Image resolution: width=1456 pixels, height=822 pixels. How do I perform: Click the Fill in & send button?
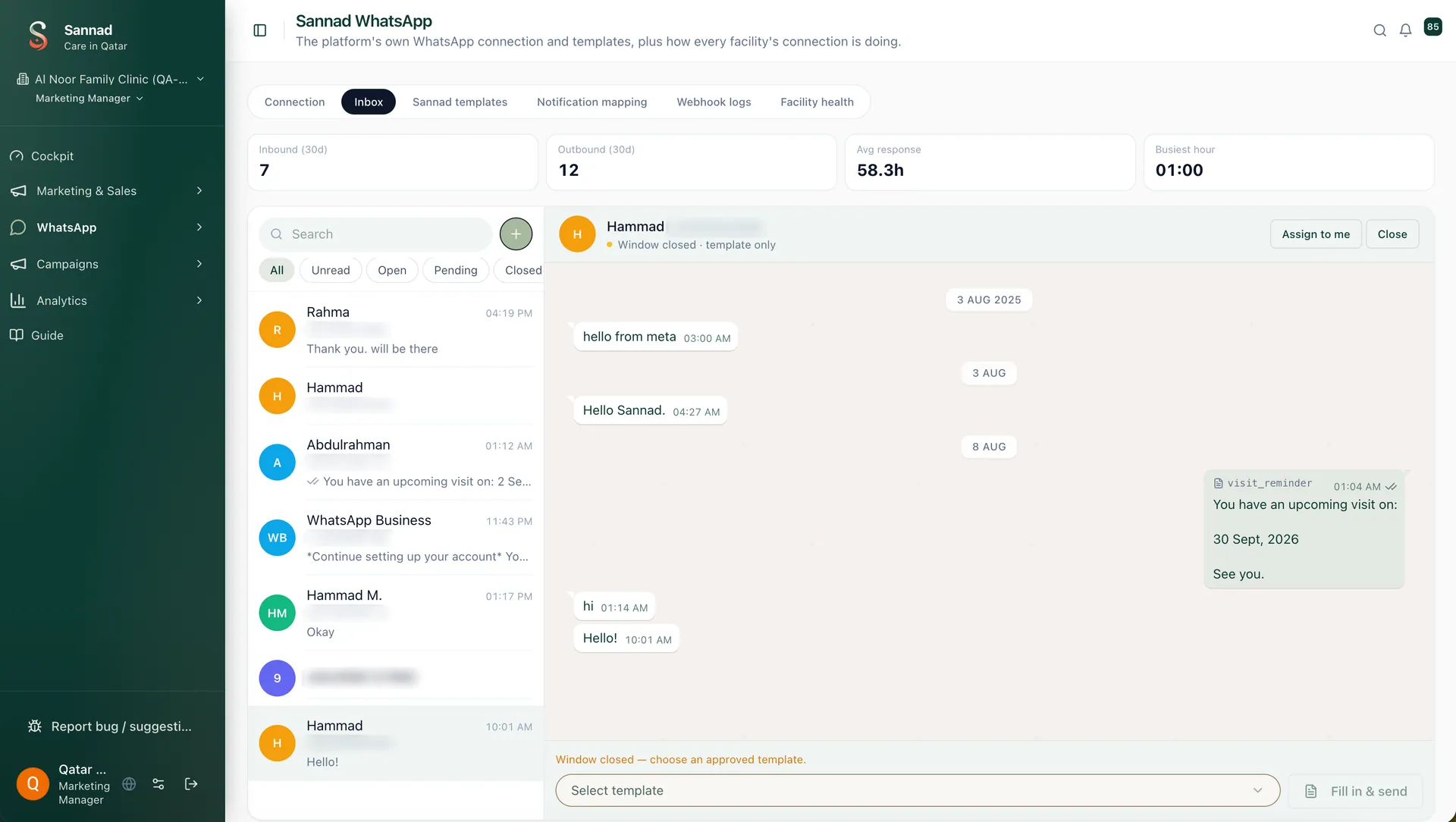1356,792
